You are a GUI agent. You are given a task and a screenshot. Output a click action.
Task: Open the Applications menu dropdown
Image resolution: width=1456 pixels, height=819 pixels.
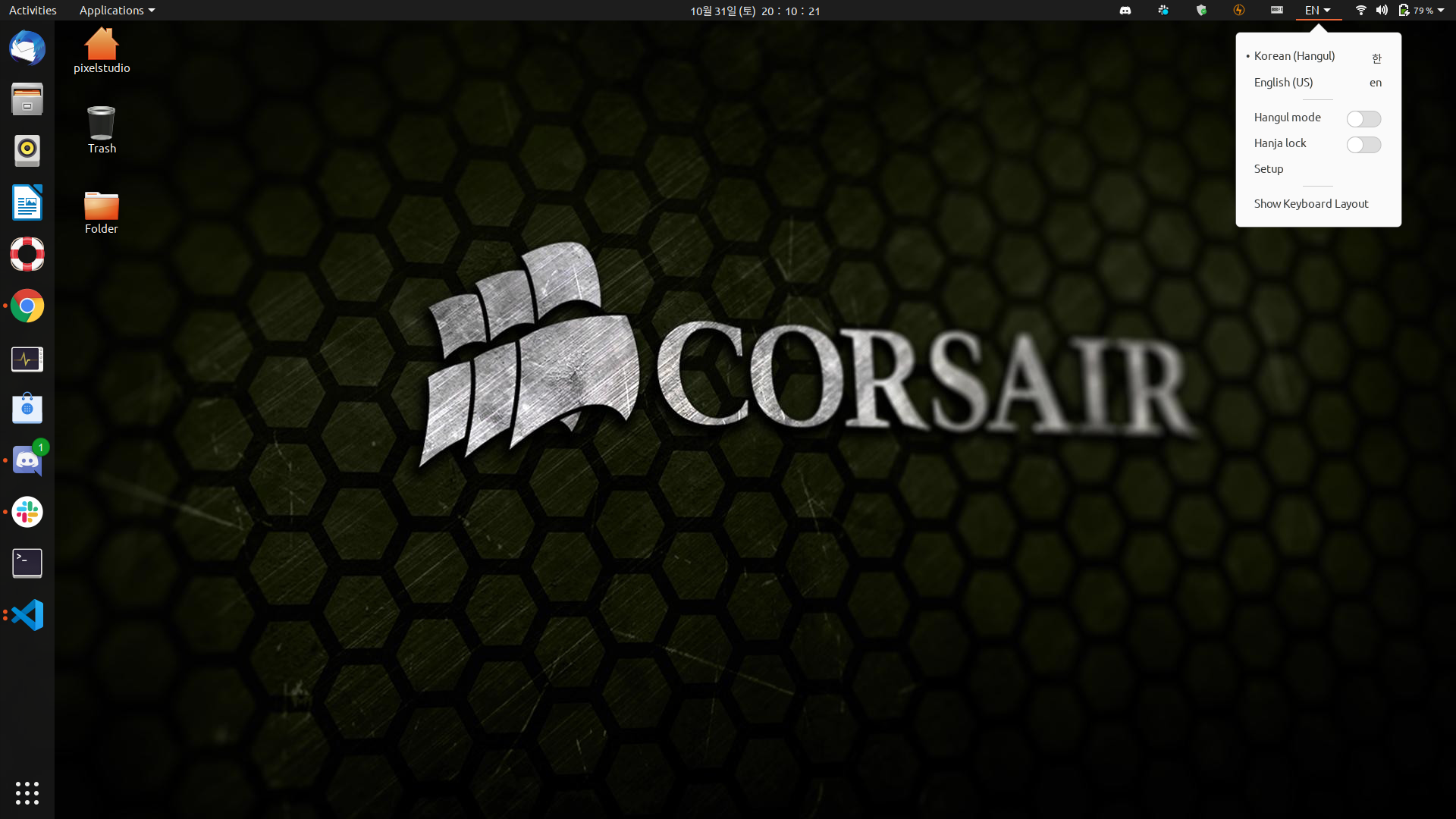pyautogui.click(x=117, y=11)
